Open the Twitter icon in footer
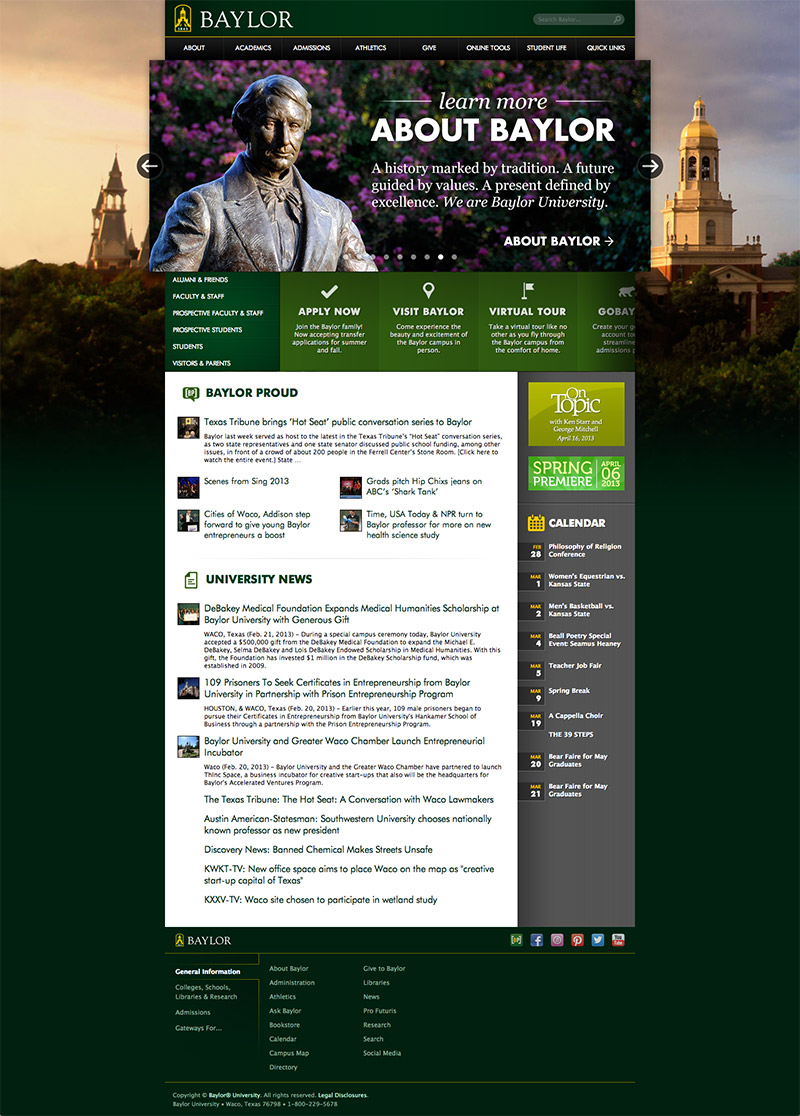 [598, 940]
